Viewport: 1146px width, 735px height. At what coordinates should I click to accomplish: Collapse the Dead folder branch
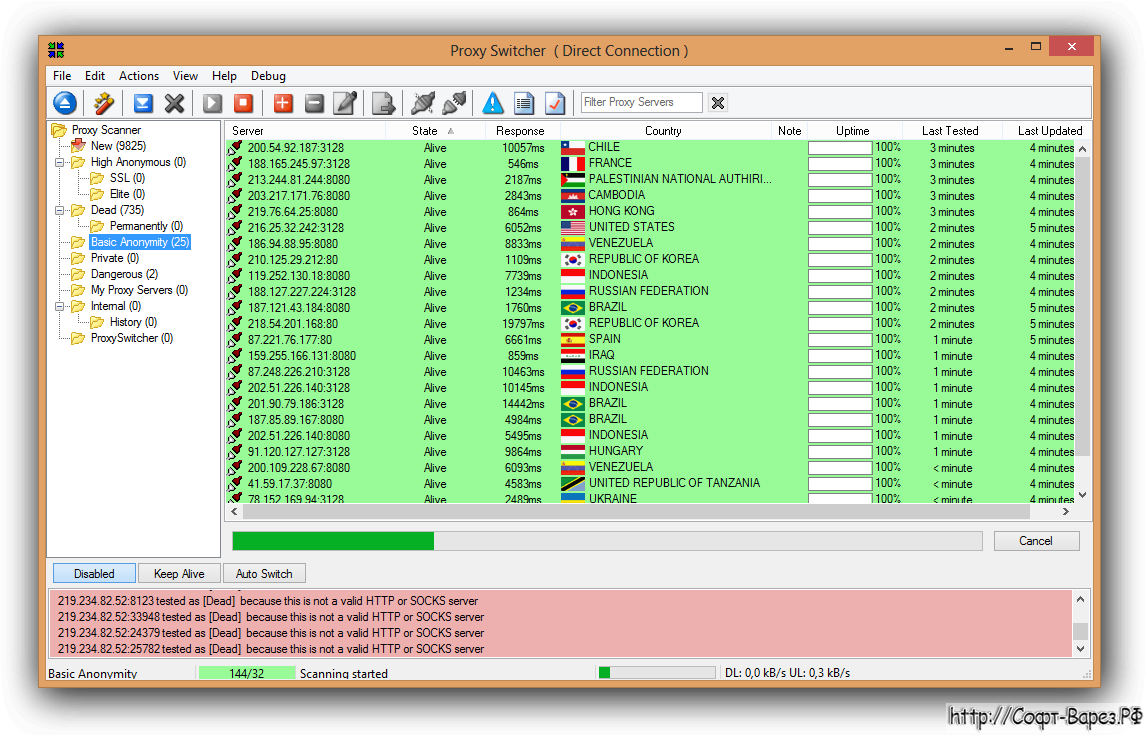[x=61, y=209]
